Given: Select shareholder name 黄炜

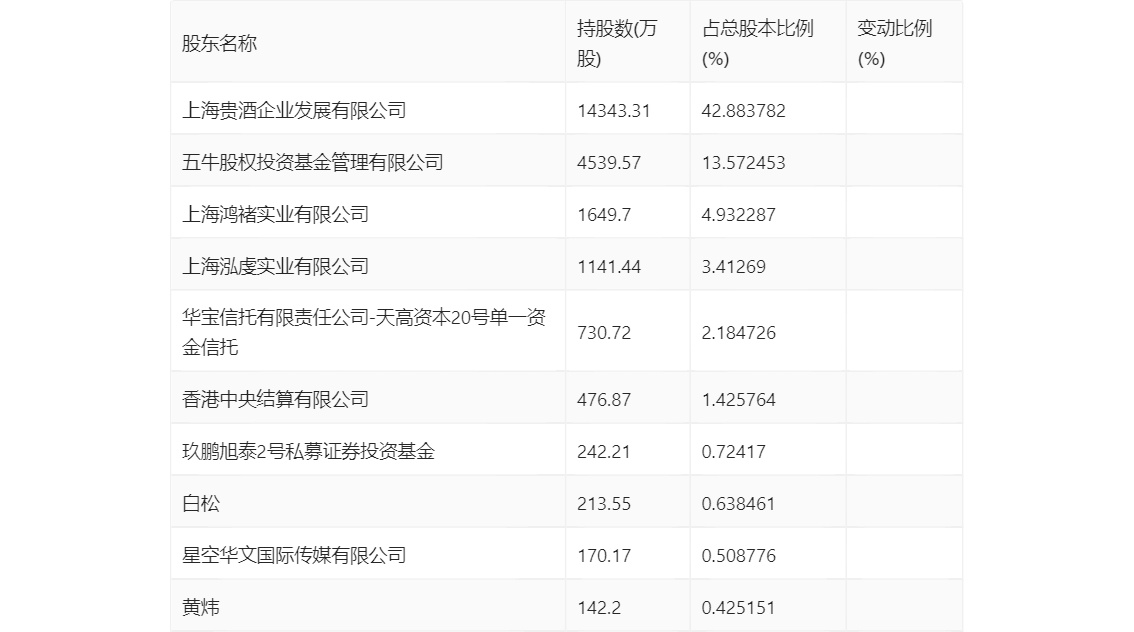Looking at the screenshot, I should coord(200,607).
